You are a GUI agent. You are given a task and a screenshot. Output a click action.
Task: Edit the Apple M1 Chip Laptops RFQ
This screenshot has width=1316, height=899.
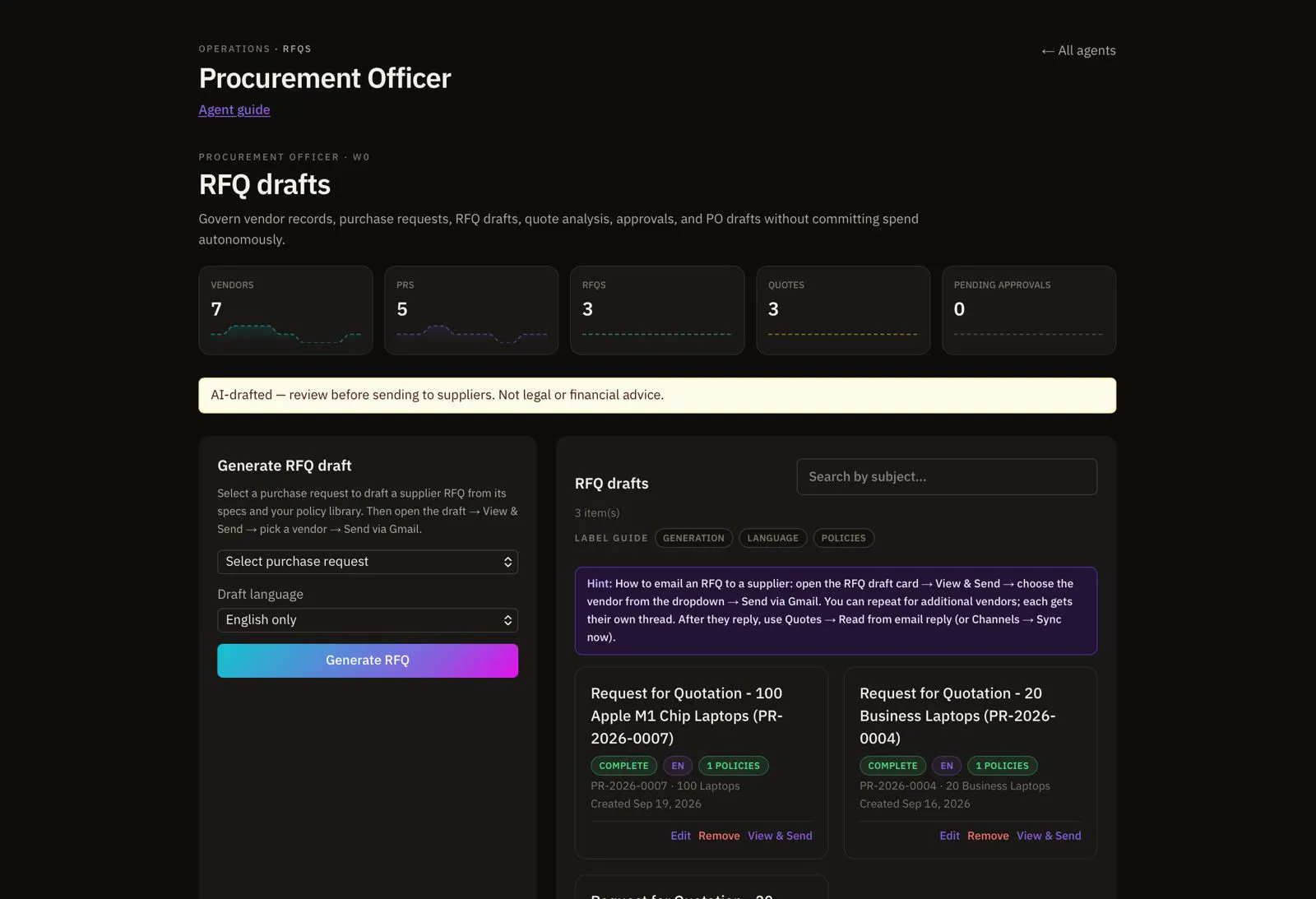680,836
